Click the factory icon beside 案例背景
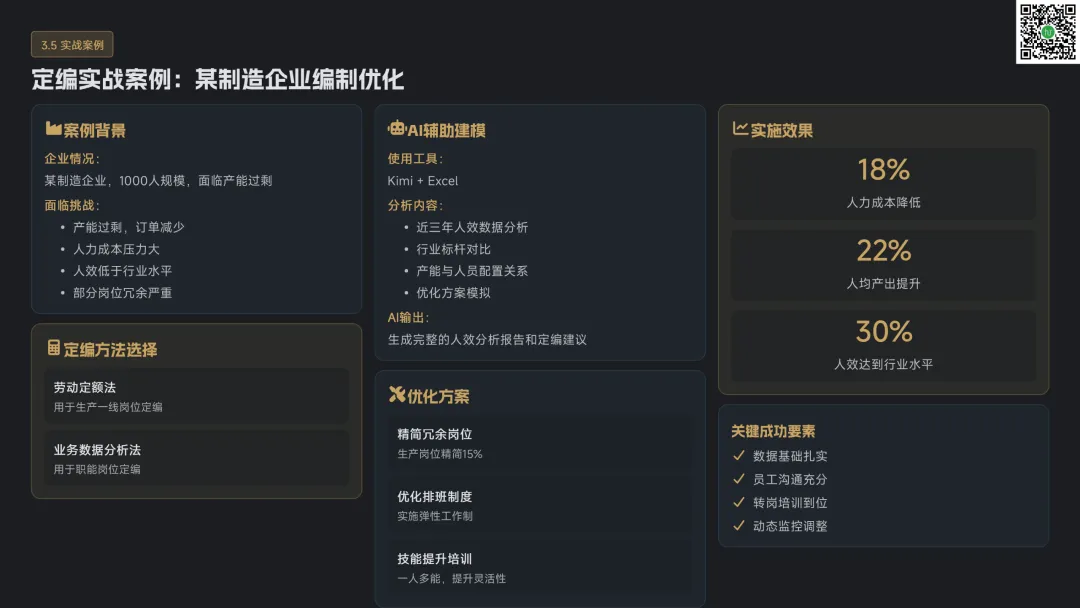Viewport: 1080px width, 608px height. click(x=53, y=130)
